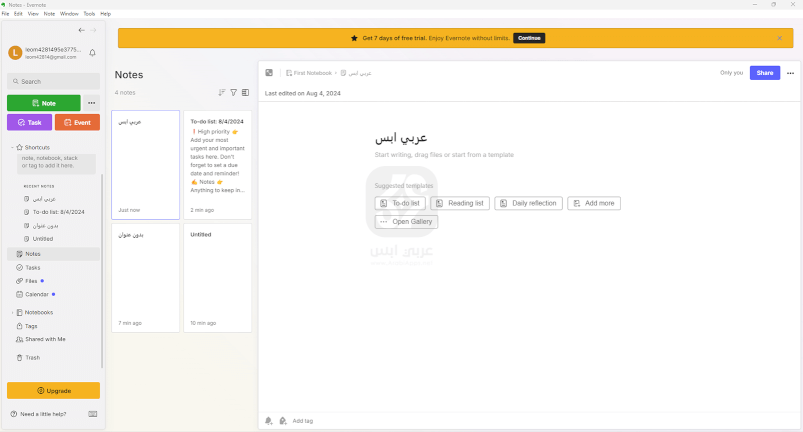This screenshot has width=803, height=432.
Task: Open To-do list: 8/4/2024 note card
Action: coord(218,165)
